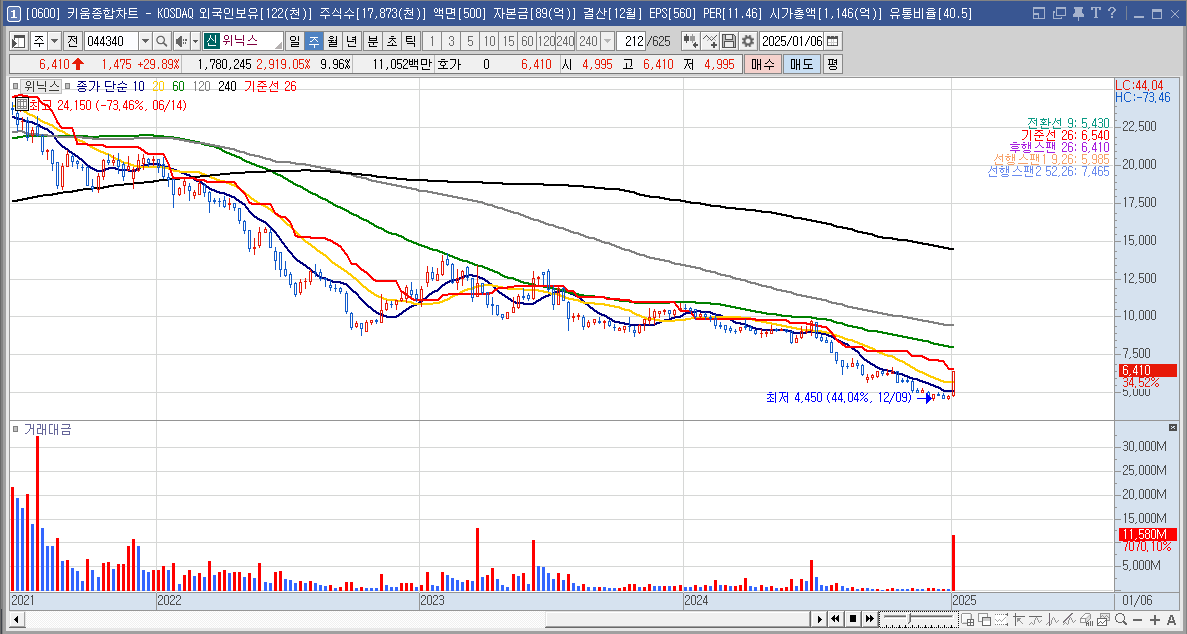Toggle the left panel layout icon
1187x634 pixels.
point(20,41)
